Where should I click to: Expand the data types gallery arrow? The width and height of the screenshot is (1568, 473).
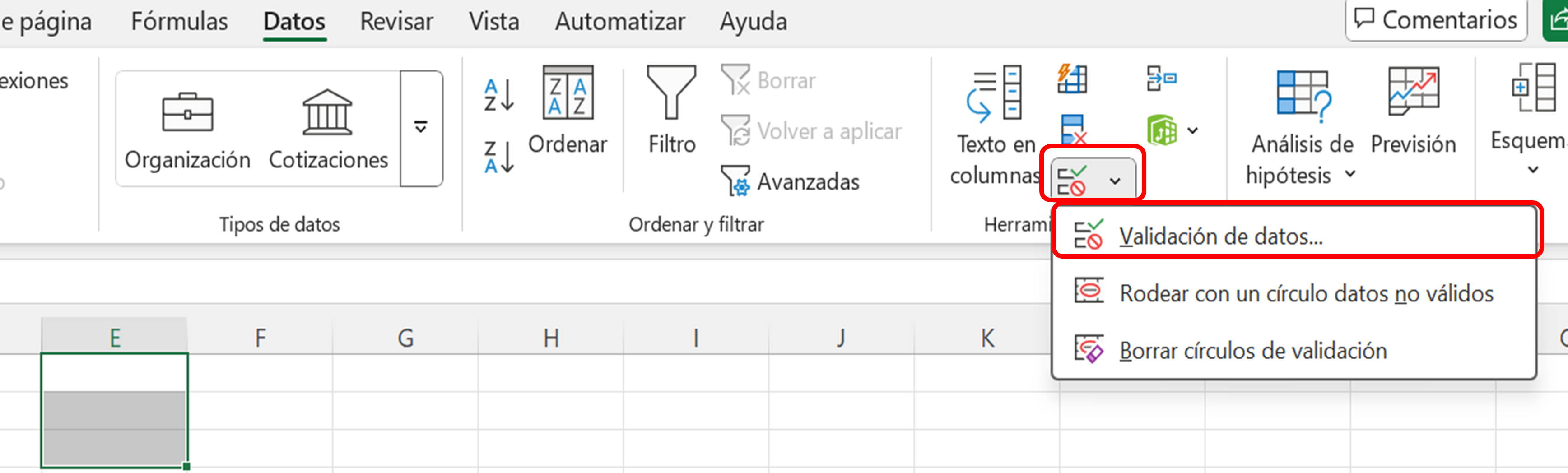click(x=421, y=128)
